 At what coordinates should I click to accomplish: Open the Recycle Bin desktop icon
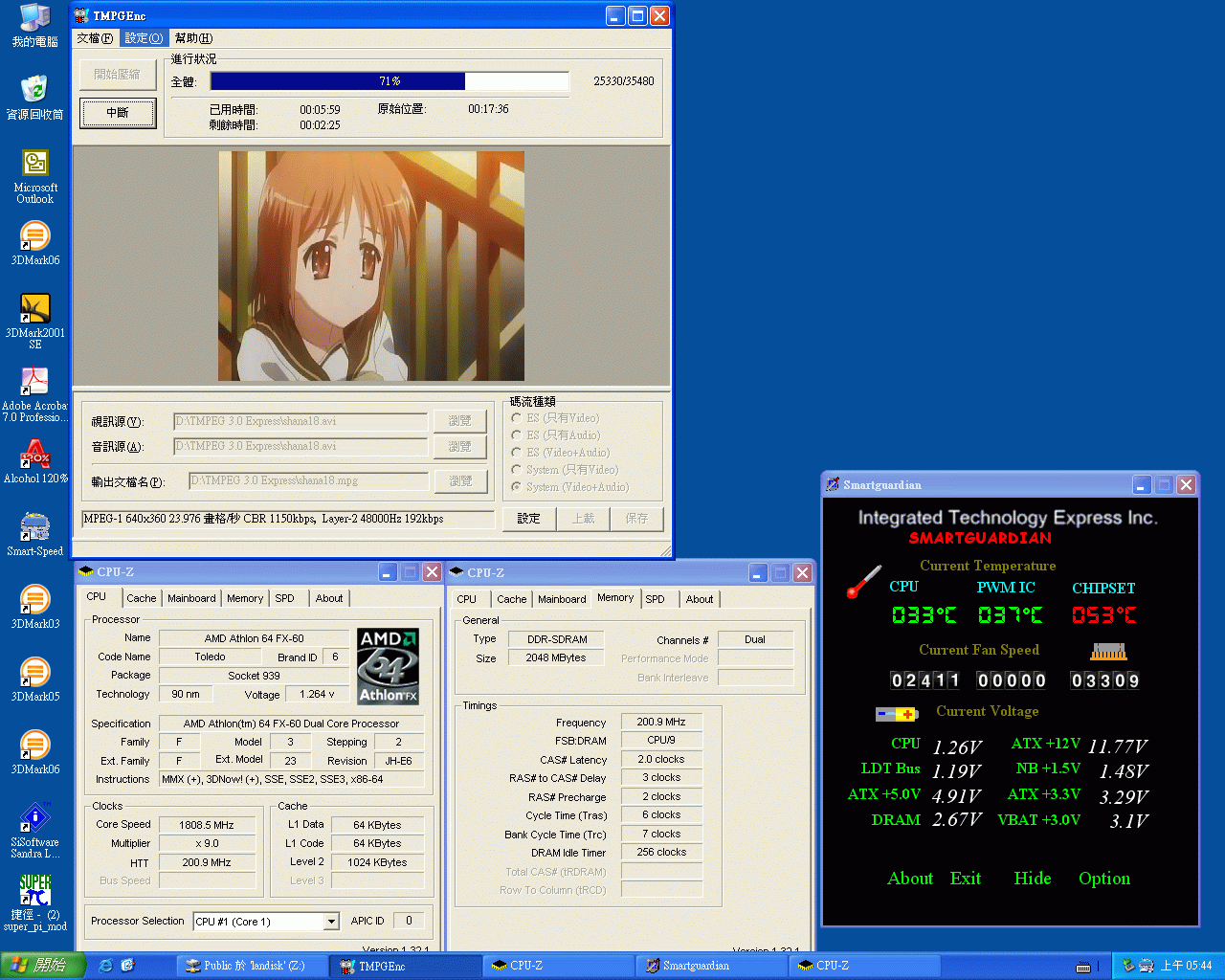[34, 97]
